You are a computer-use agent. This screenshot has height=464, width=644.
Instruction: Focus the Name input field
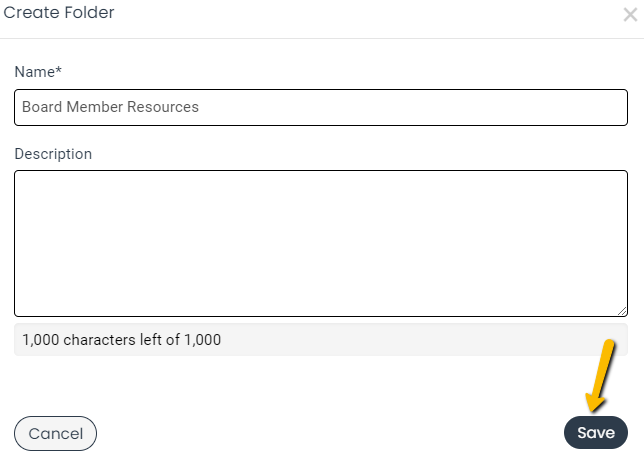point(321,107)
